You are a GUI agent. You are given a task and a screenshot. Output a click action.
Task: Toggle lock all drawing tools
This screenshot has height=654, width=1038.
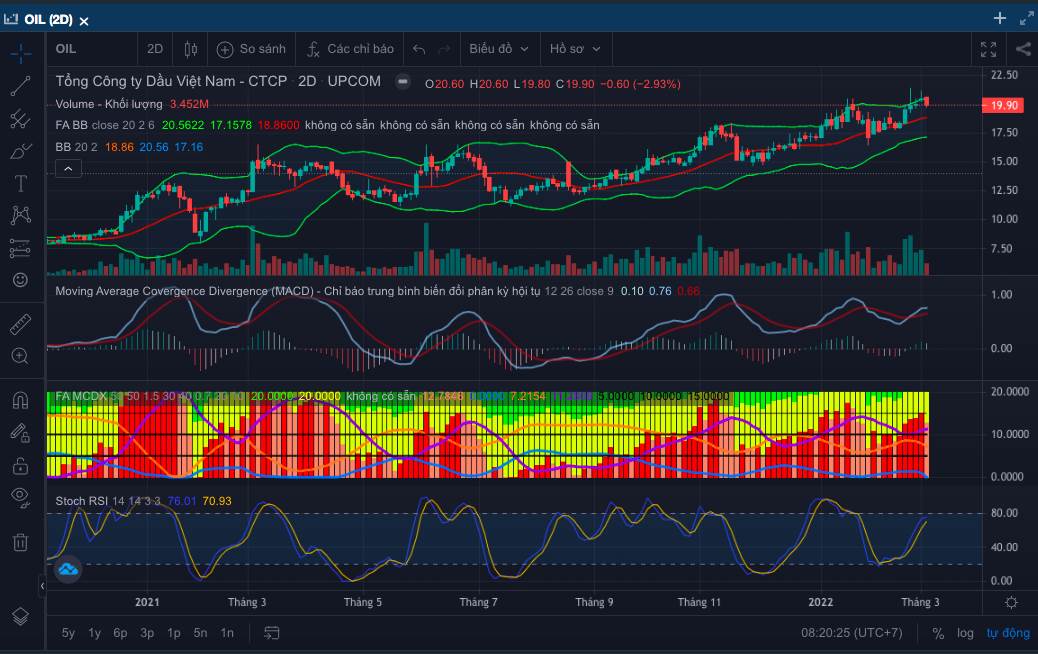click(21, 465)
